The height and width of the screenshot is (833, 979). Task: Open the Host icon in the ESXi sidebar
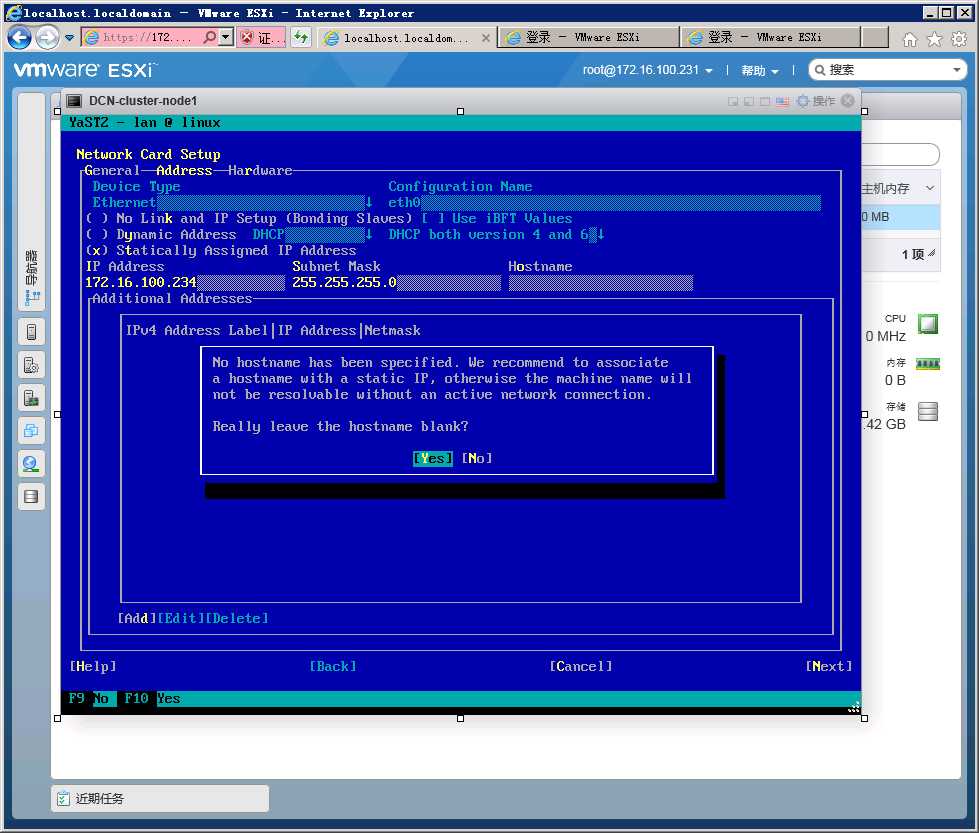point(31,332)
